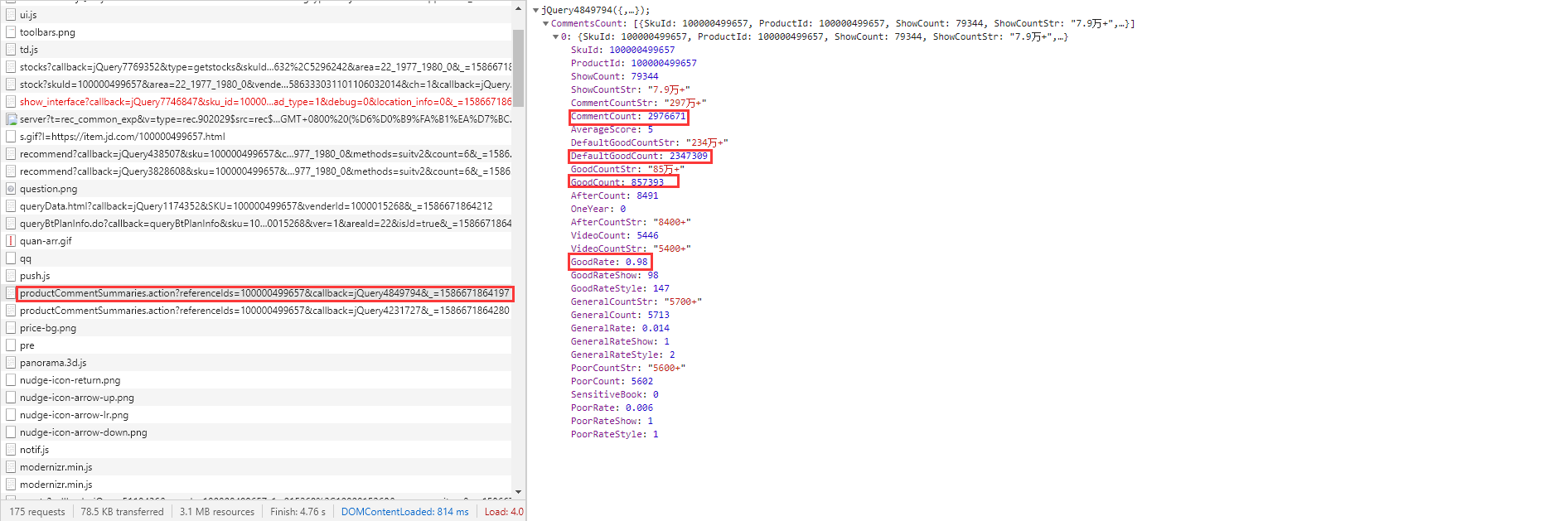Select the toolbars.png request name
This screenshot has height=521, width=1568.
point(47,32)
